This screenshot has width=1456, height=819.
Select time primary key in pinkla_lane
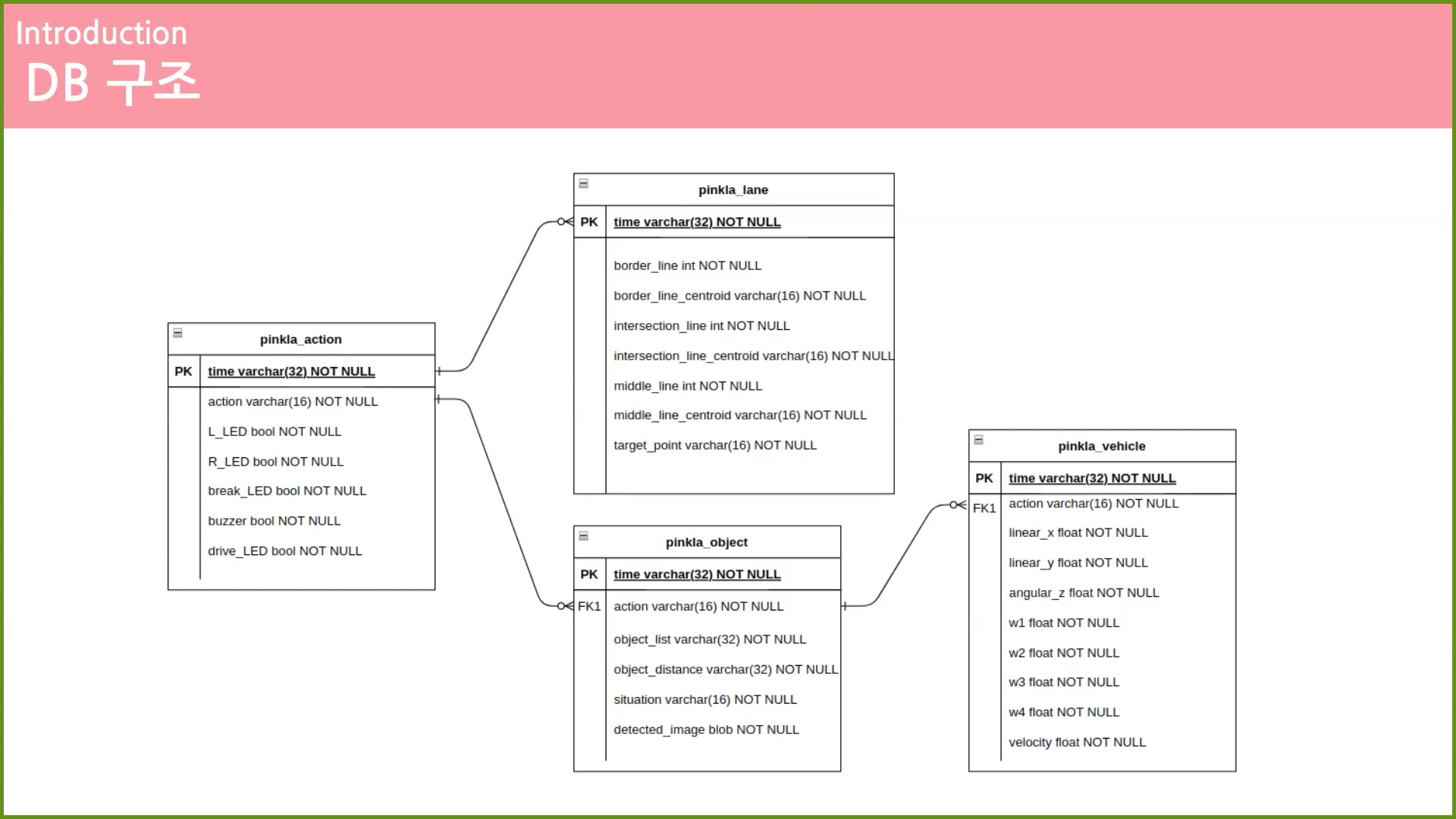click(x=696, y=222)
